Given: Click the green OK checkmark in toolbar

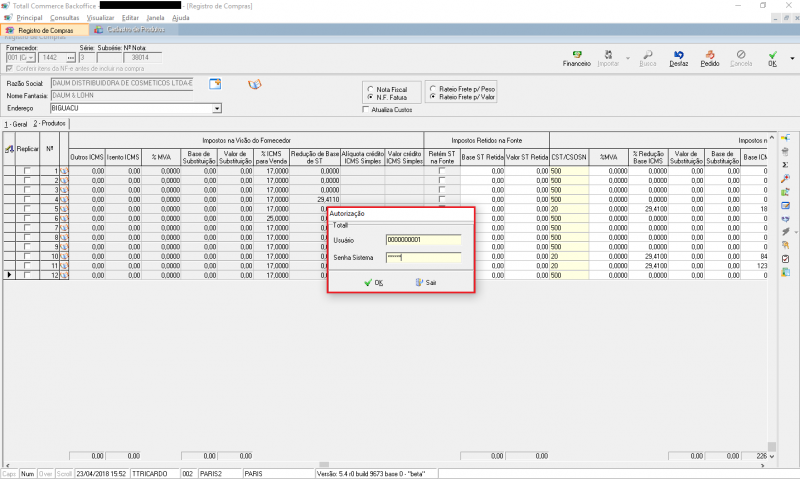Looking at the screenshot, I should pyautogui.click(x=772, y=57).
